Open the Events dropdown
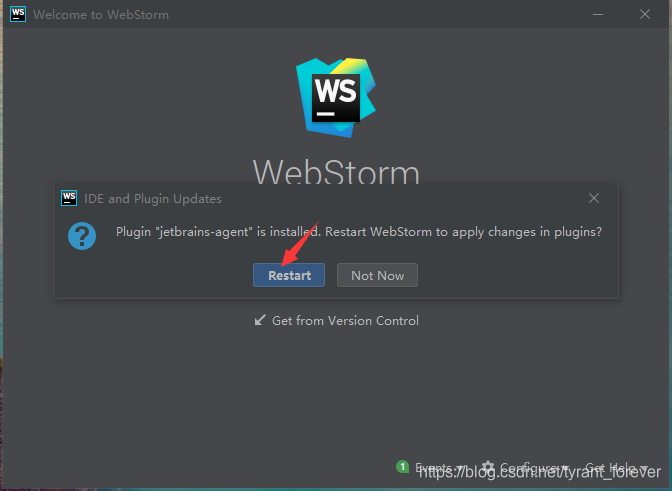The width and height of the screenshot is (672, 491). [x=440, y=467]
